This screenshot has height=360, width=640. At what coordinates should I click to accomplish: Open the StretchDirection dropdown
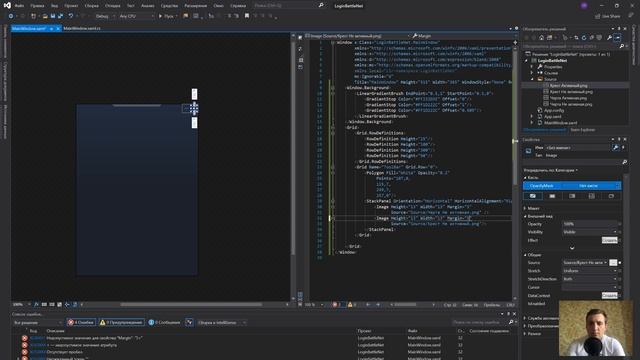point(589,279)
